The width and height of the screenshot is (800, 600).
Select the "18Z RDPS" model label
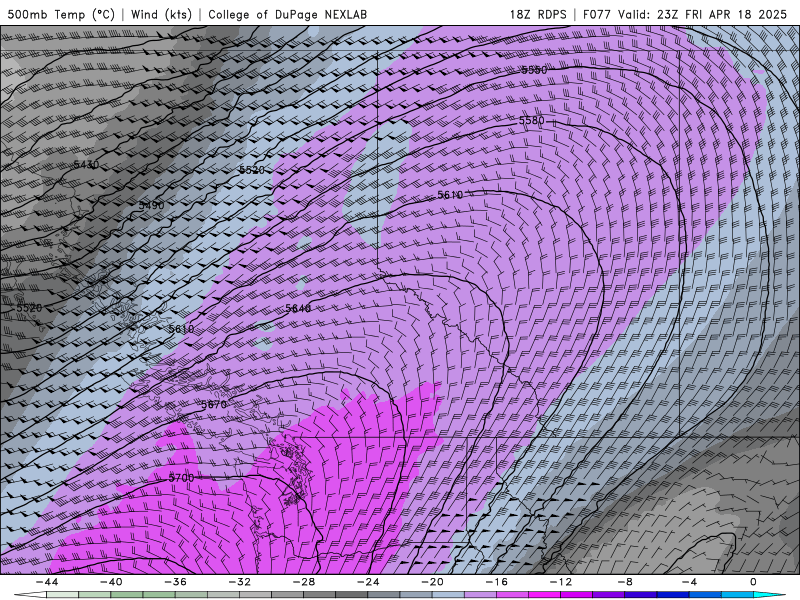click(x=538, y=14)
